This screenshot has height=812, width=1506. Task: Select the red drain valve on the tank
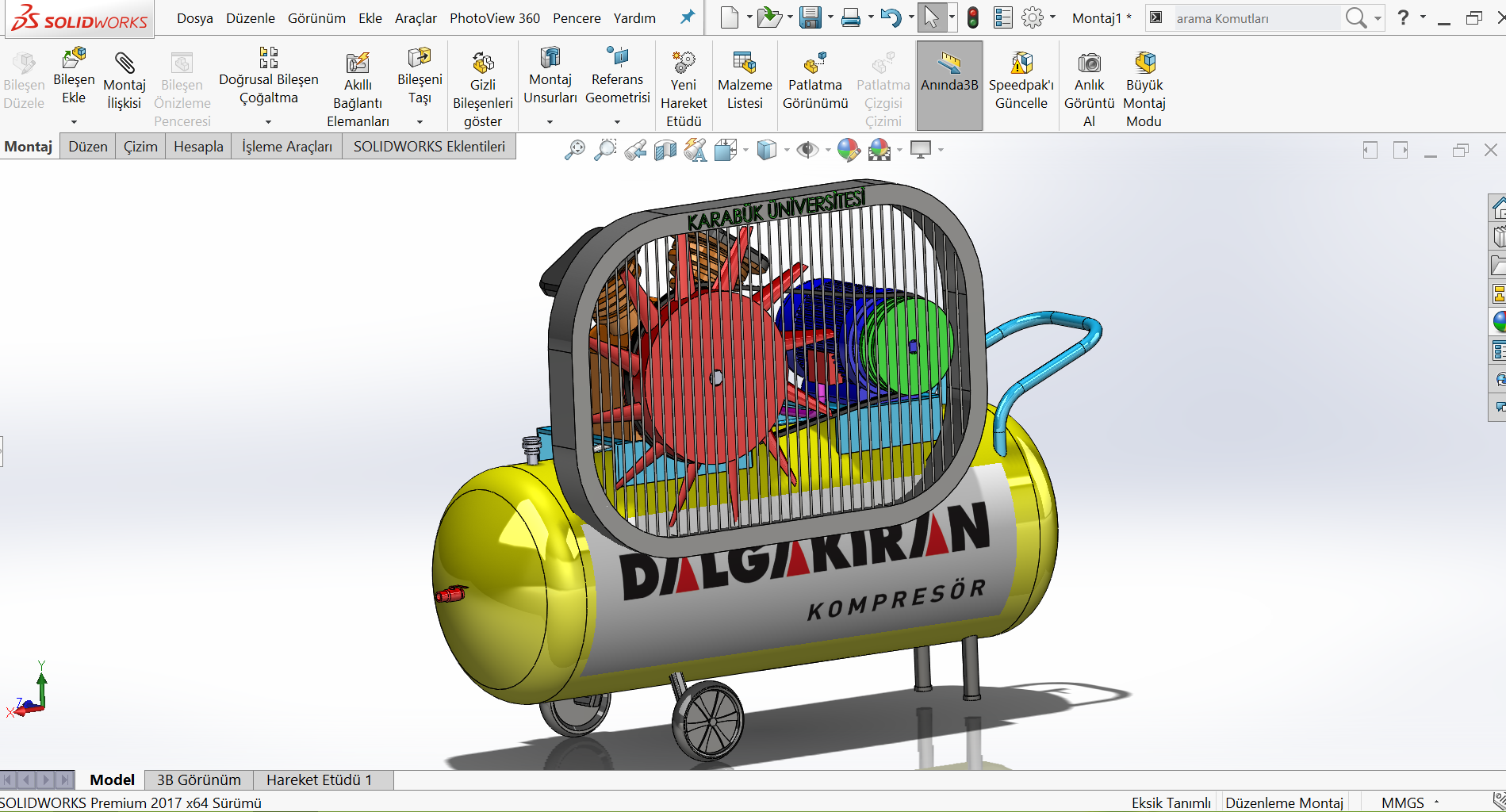click(x=451, y=594)
